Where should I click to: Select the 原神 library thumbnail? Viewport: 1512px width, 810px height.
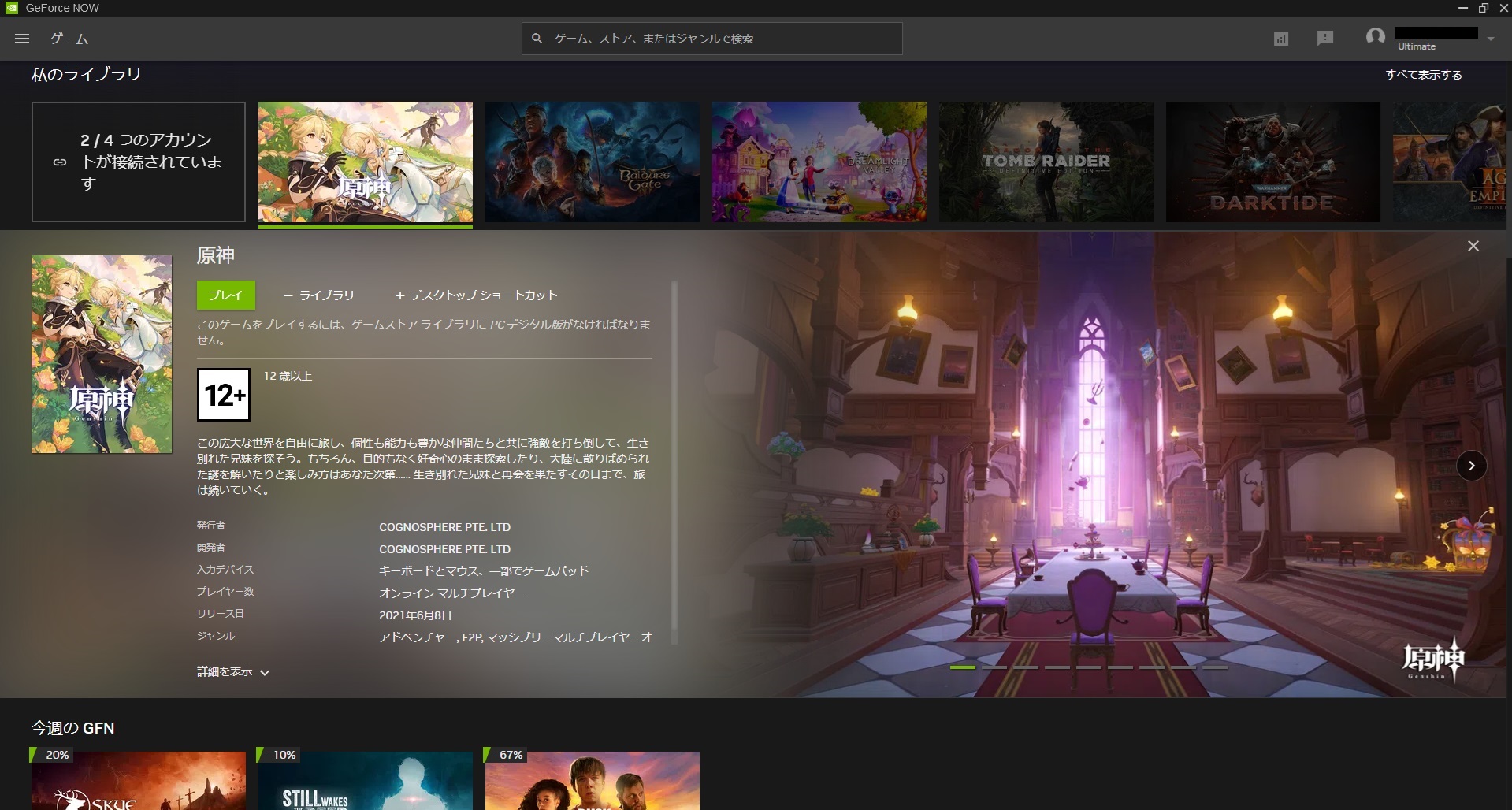pyautogui.click(x=366, y=162)
